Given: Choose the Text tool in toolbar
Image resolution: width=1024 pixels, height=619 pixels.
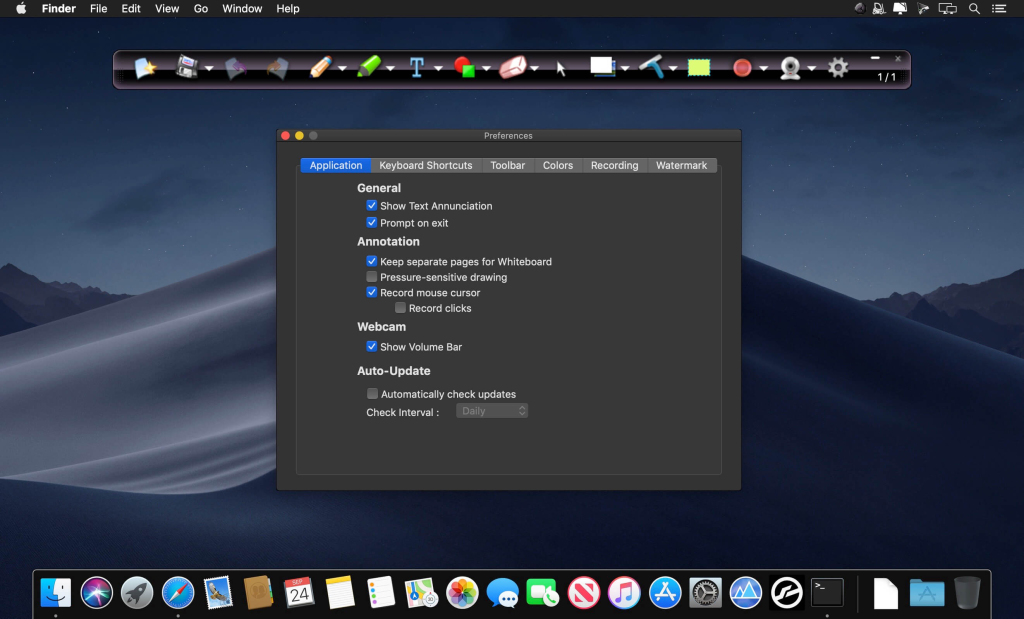Looking at the screenshot, I should click(416, 68).
